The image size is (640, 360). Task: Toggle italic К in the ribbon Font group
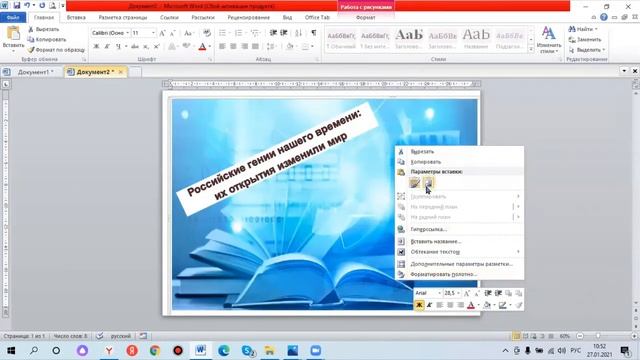107,47
